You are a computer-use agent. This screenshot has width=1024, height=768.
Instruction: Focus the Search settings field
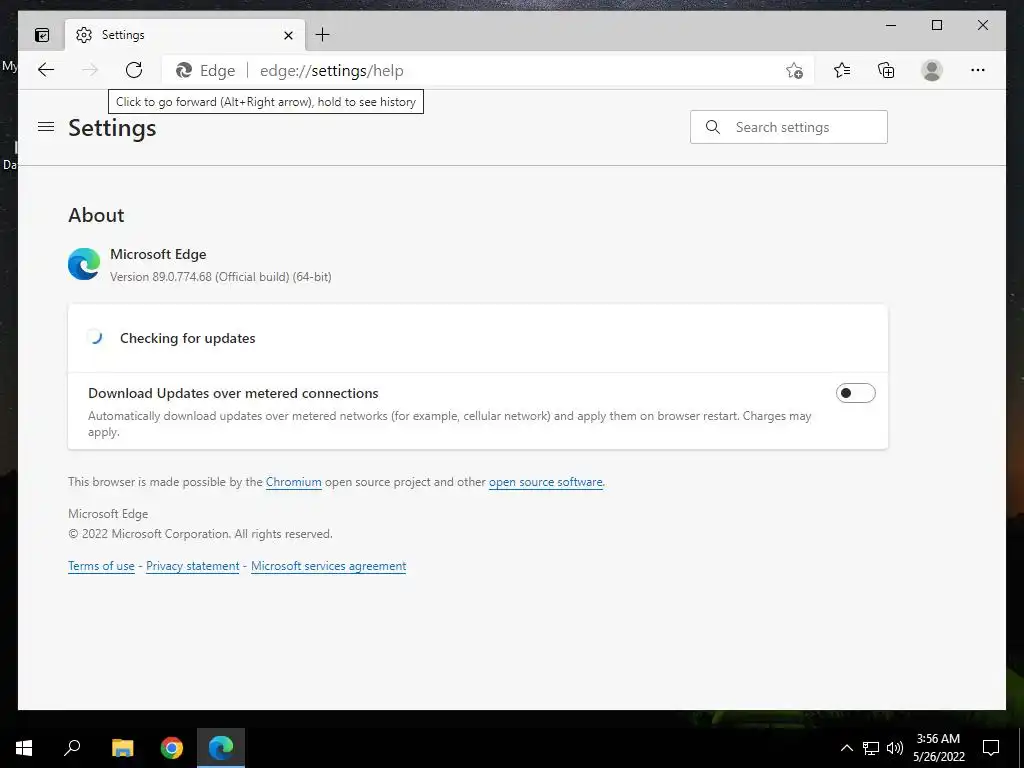click(789, 127)
